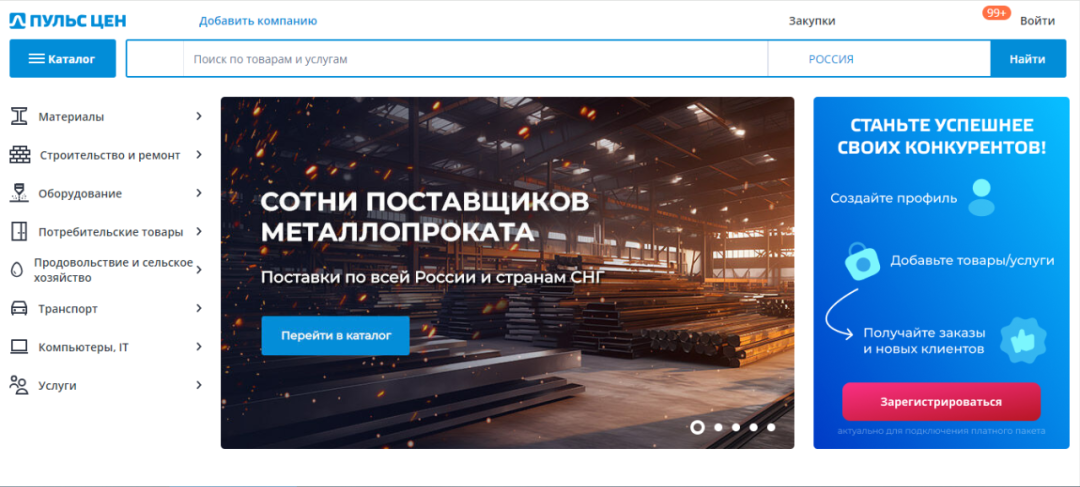Click the Получайте заказы и новых клиентов text
The height and width of the screenshot is (487, 1080).
(924, 341)
